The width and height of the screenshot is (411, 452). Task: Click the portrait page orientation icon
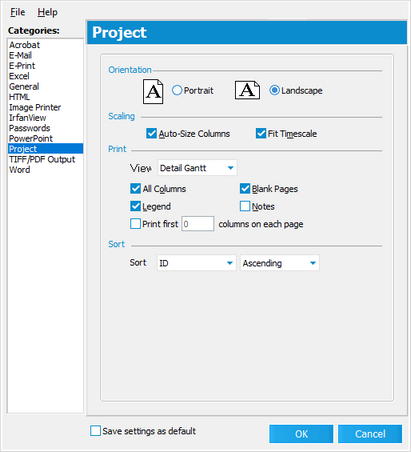point(153,91)
